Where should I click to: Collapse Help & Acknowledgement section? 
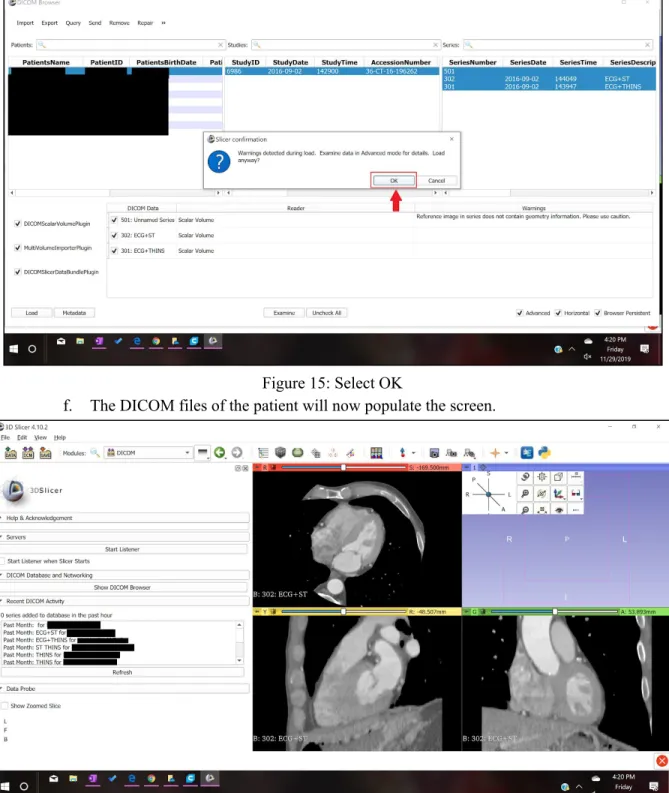click(x=124, y=518)
